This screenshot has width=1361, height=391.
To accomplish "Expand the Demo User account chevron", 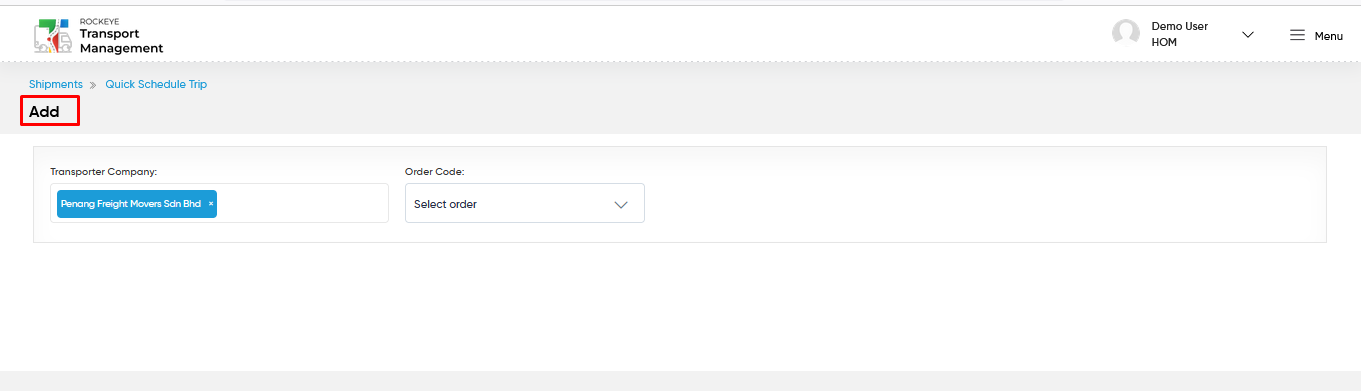I will 1247,35.
